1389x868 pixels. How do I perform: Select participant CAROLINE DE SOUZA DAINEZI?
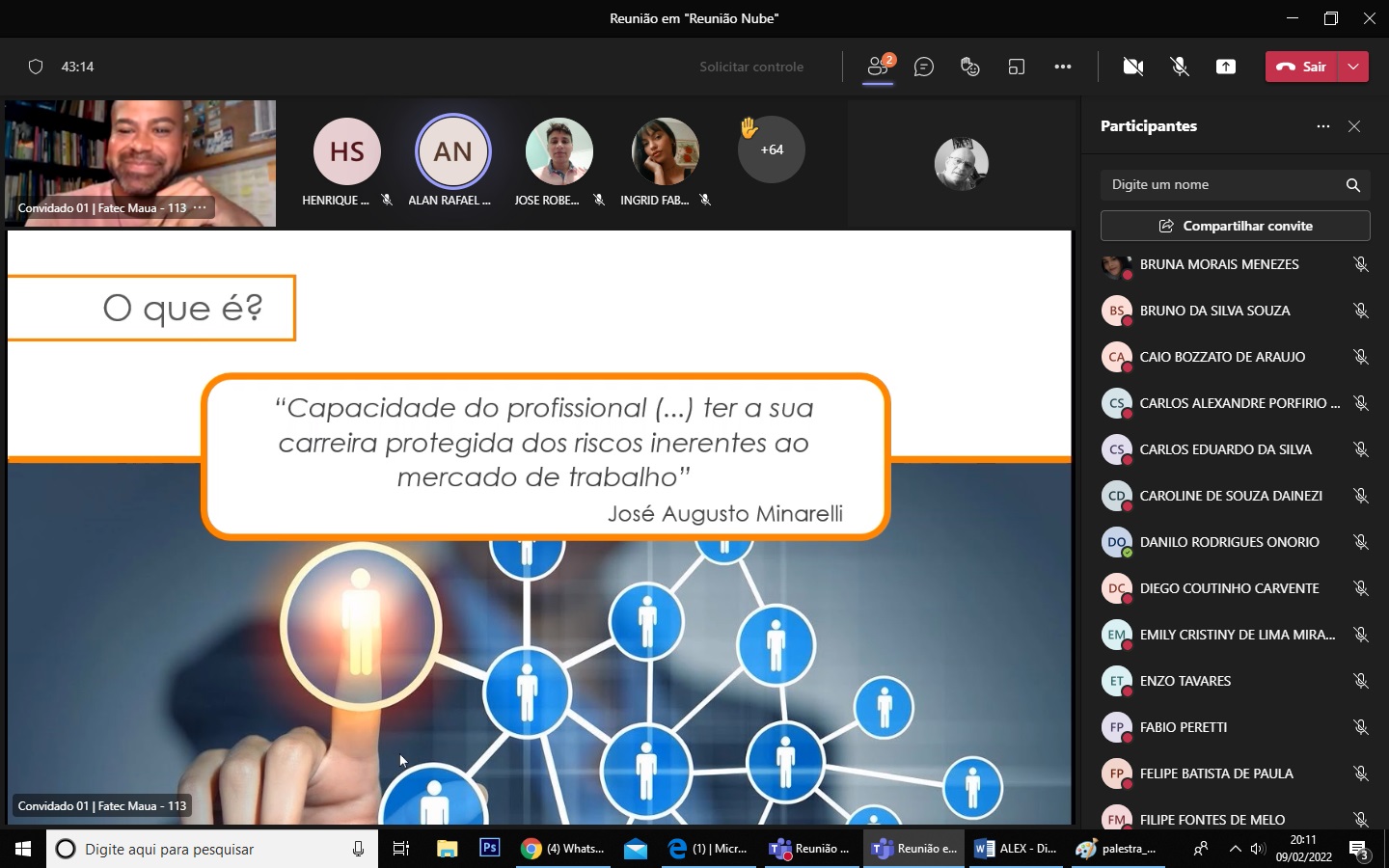click(x=1231, y=496)
